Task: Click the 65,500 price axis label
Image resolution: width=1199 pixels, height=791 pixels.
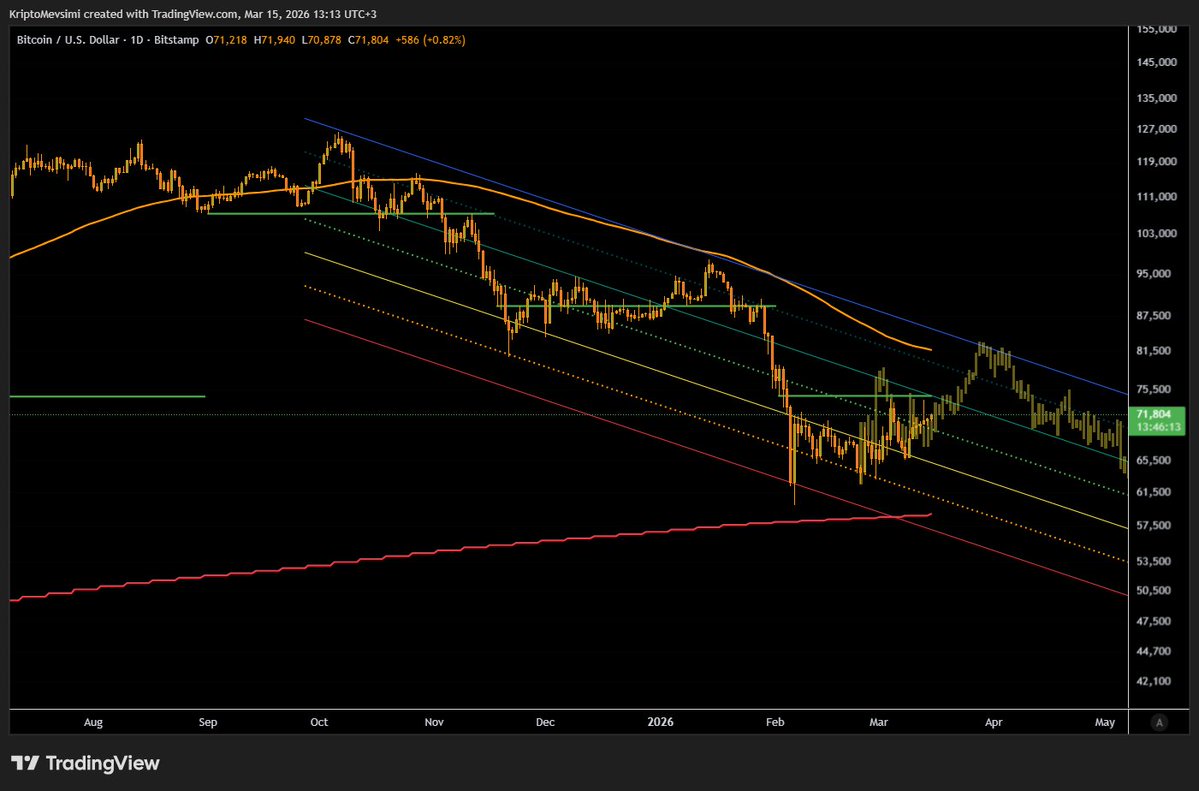Action: [1154, 460]
